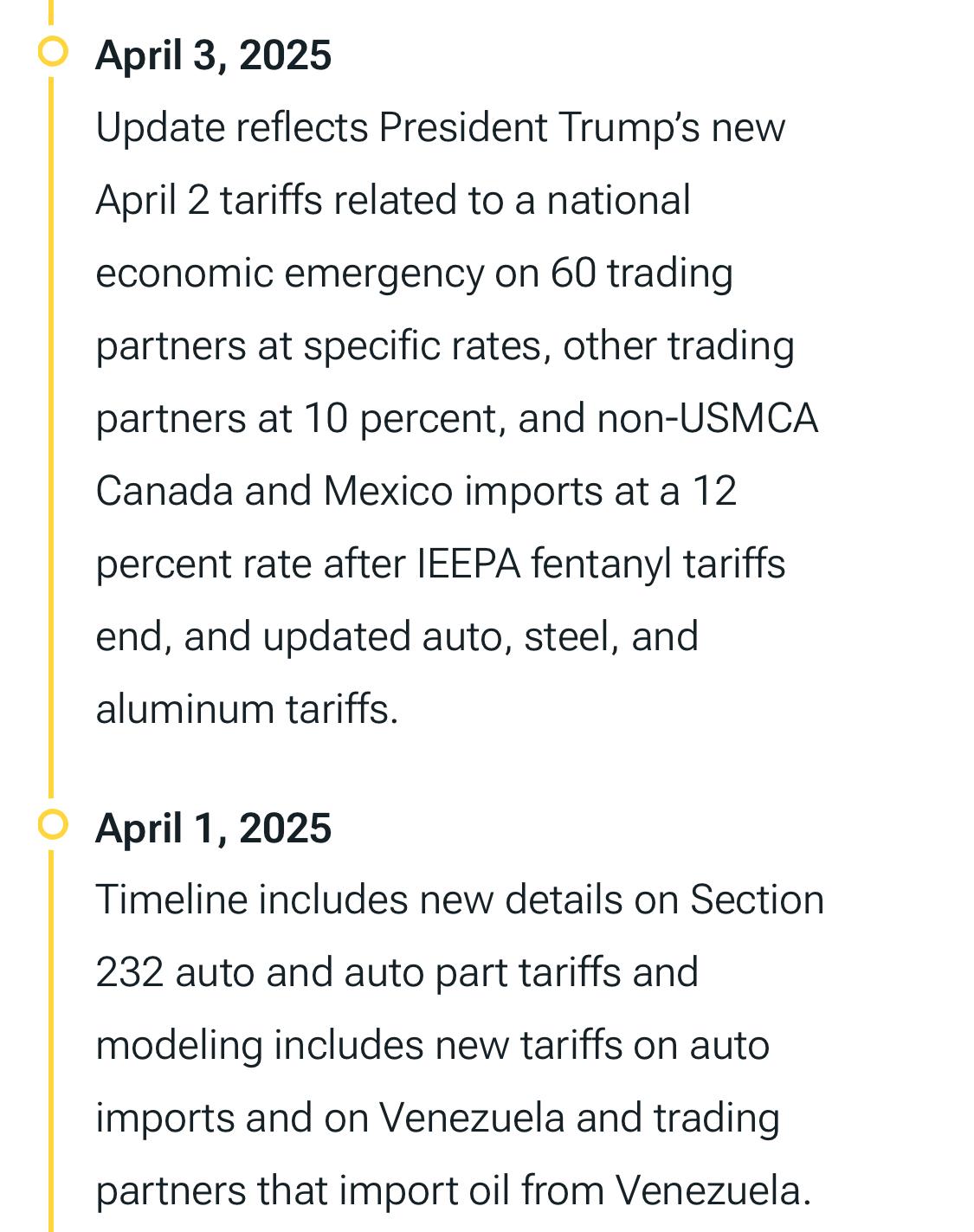Click the words 'aluminum tariffs.'
974x1232 pixels.
coord(247,710)
